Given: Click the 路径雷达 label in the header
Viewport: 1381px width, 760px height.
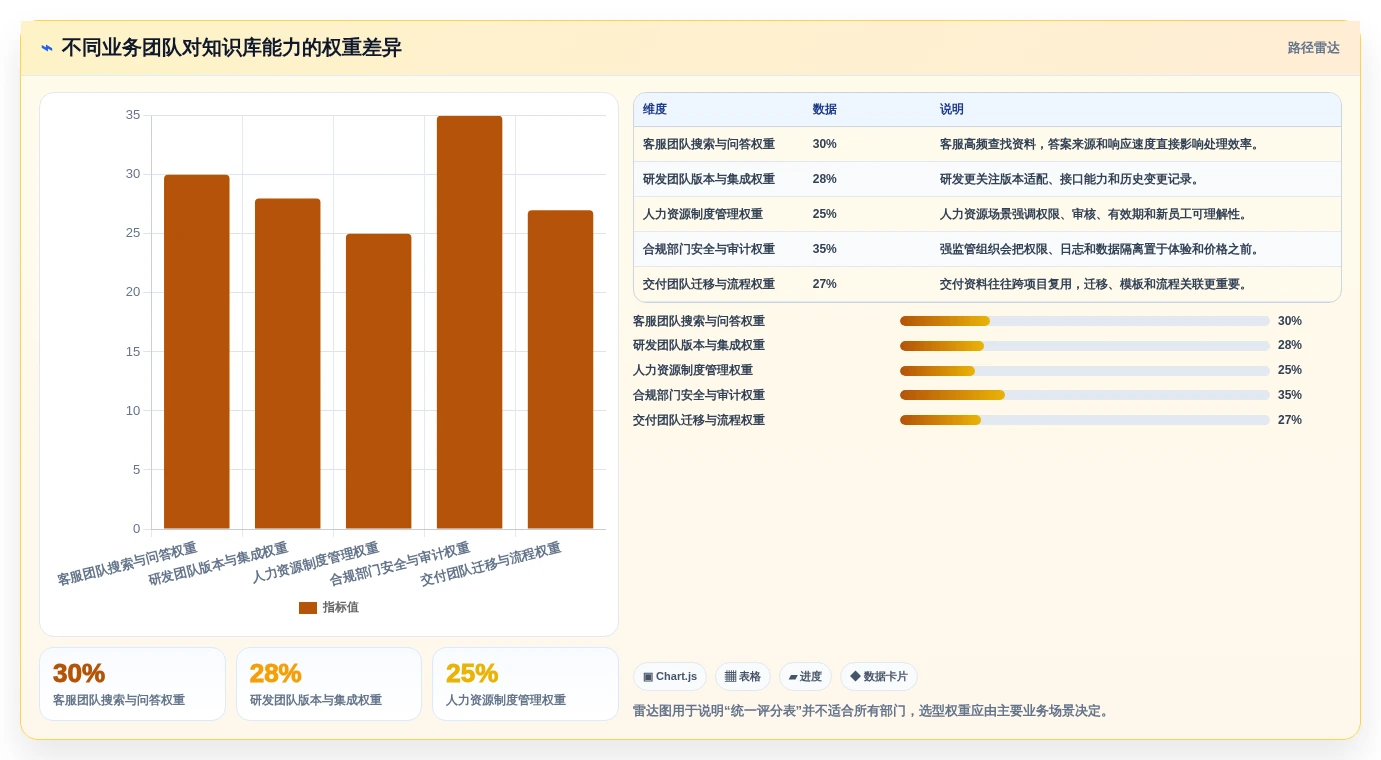Looking at the screenshot, I should (1313, 48).
